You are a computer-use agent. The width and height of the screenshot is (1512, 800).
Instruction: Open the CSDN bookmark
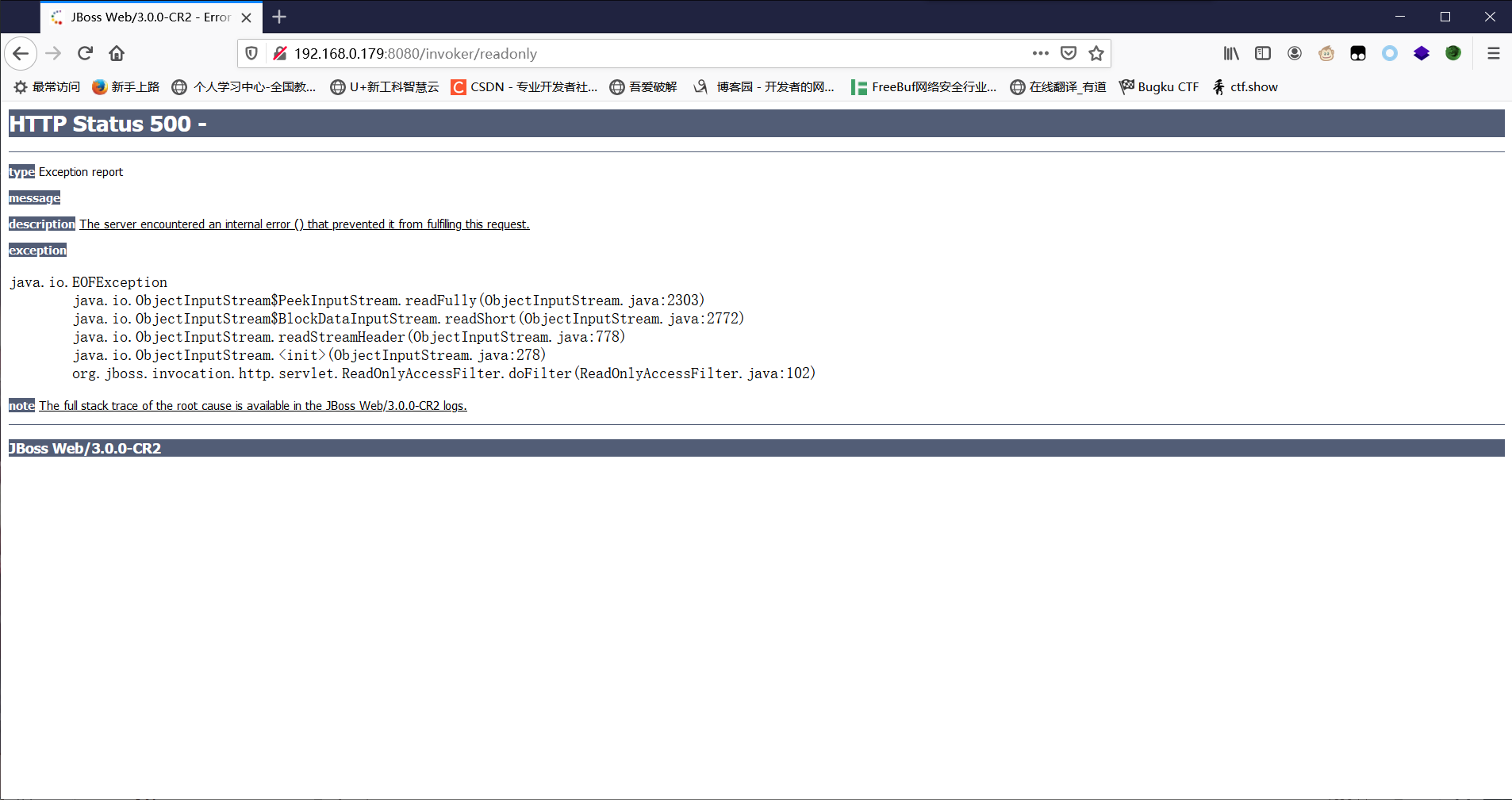(x=524, y=87)
